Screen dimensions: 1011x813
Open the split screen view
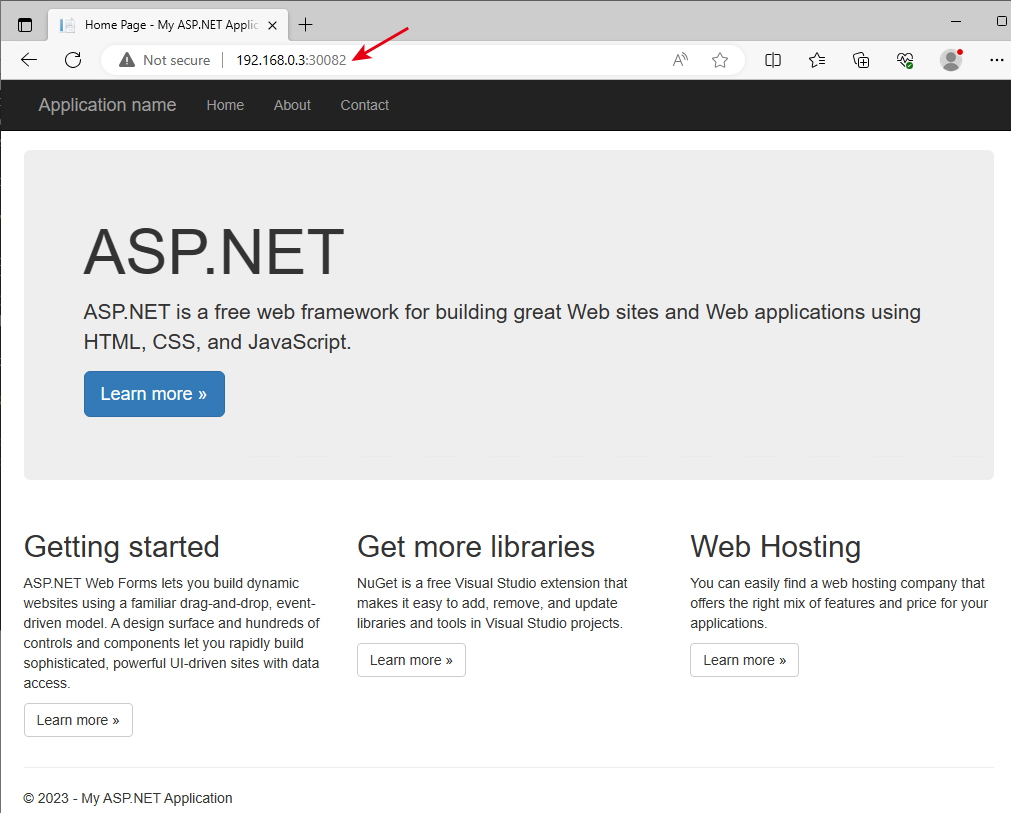pyautogui.click(x=772, y=60)
